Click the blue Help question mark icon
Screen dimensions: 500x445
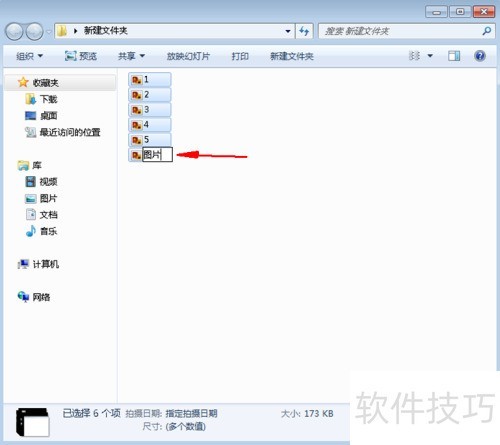coord(480,56)
